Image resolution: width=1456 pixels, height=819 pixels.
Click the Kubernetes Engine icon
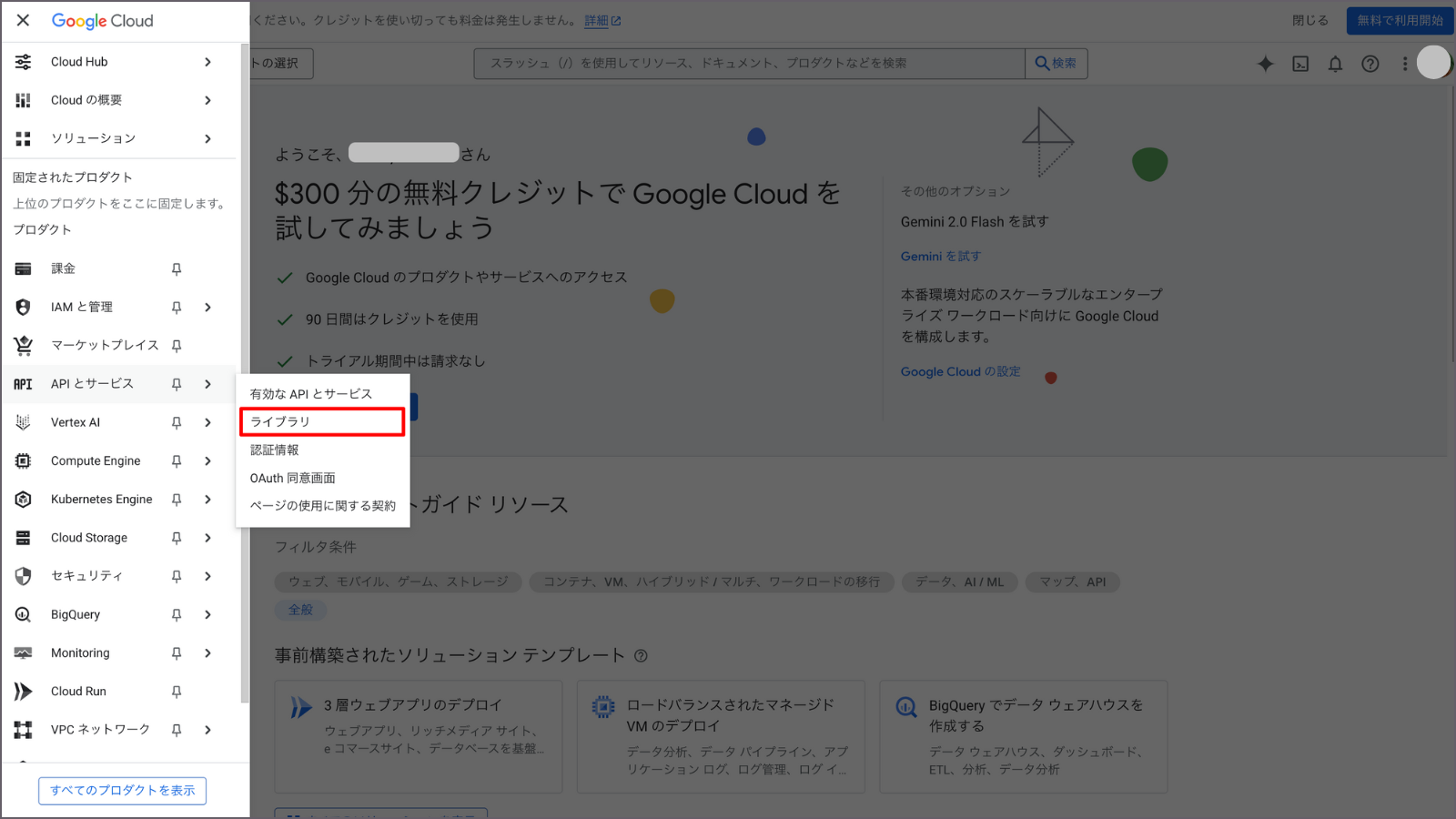click(x=23, y=499)
